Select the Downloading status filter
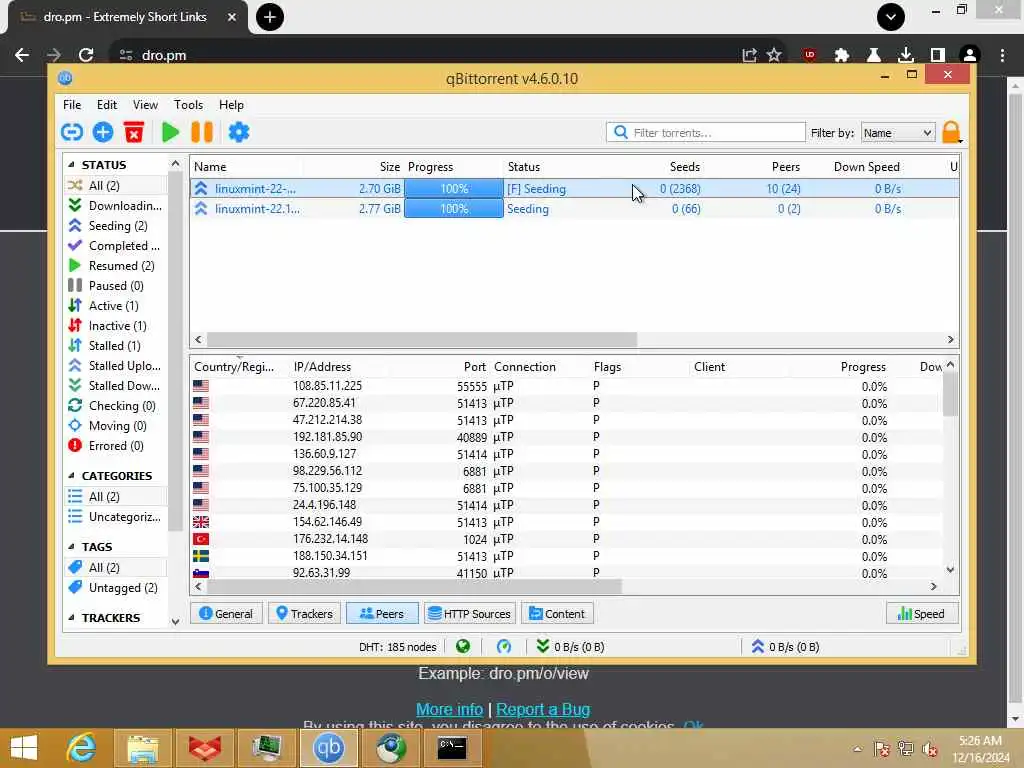The image size is (1024, 768). 115,206
